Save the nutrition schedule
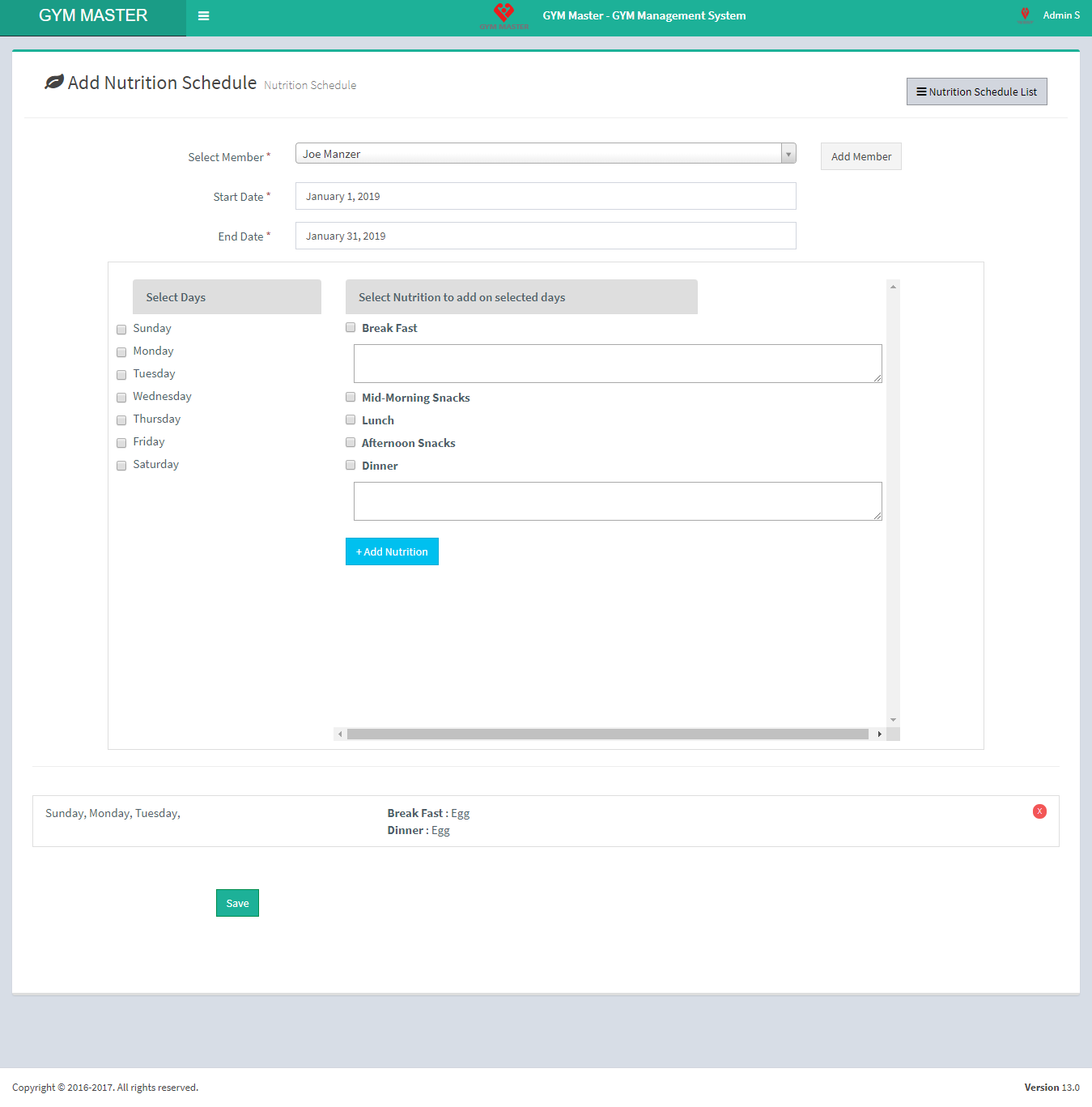1092x1107 pixels. coord(237,903)
